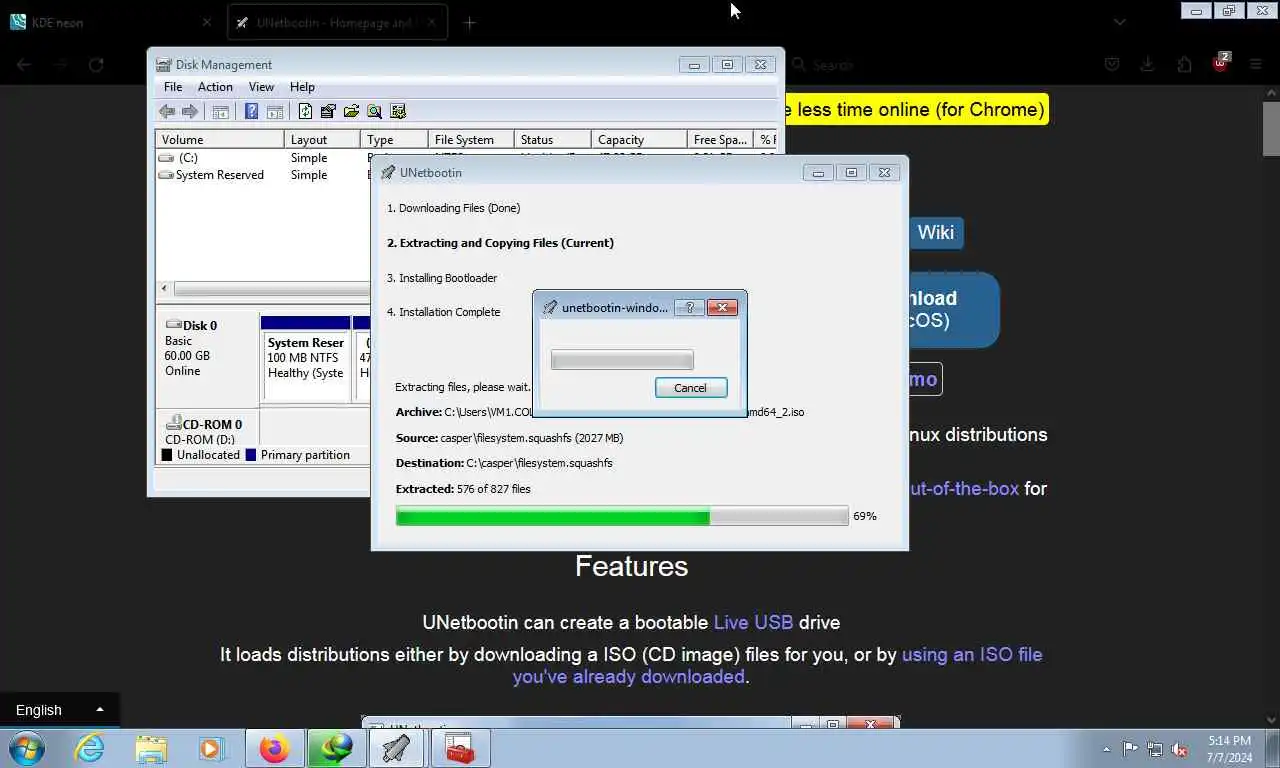
Task: Open the muted volume tray icon
Action: 1180,749
